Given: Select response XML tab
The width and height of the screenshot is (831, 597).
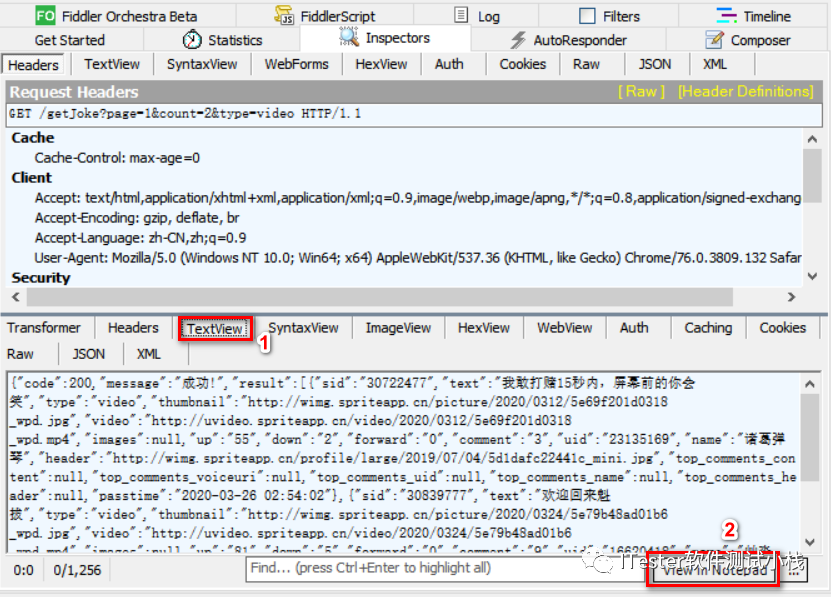Looking at the screenshot, I should point(148,354).
